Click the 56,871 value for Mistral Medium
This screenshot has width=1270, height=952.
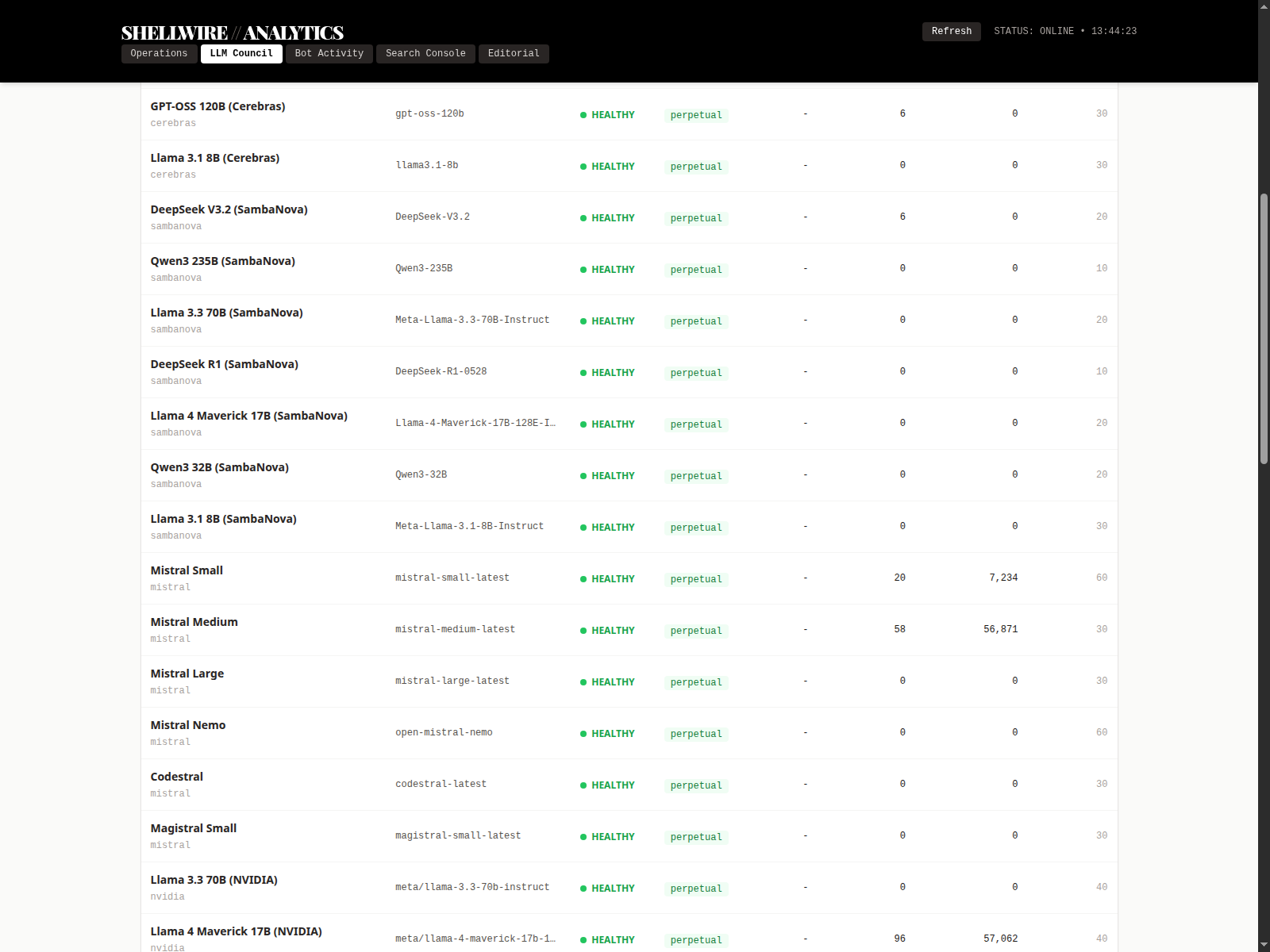pos(1000,629)
